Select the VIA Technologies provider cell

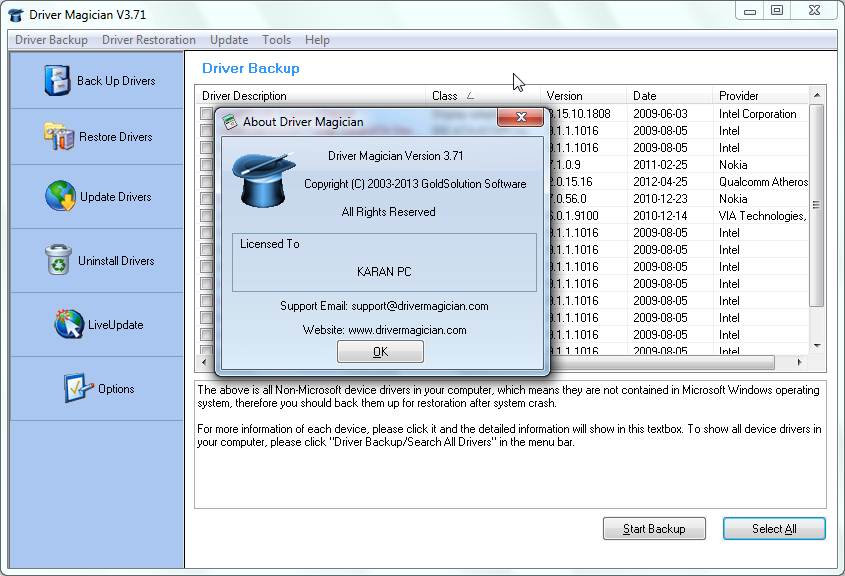coord(763,216)
